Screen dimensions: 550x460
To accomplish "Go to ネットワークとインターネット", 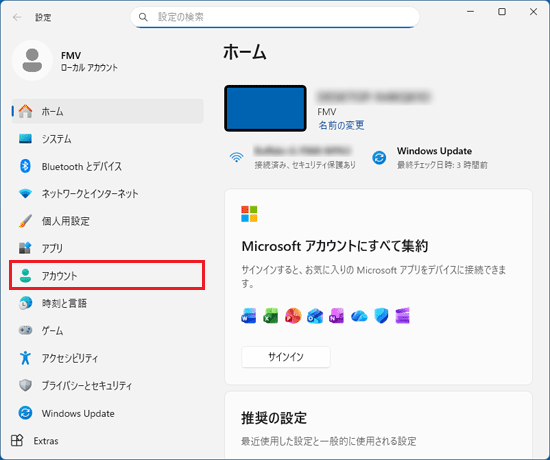I will pos(108,193).
